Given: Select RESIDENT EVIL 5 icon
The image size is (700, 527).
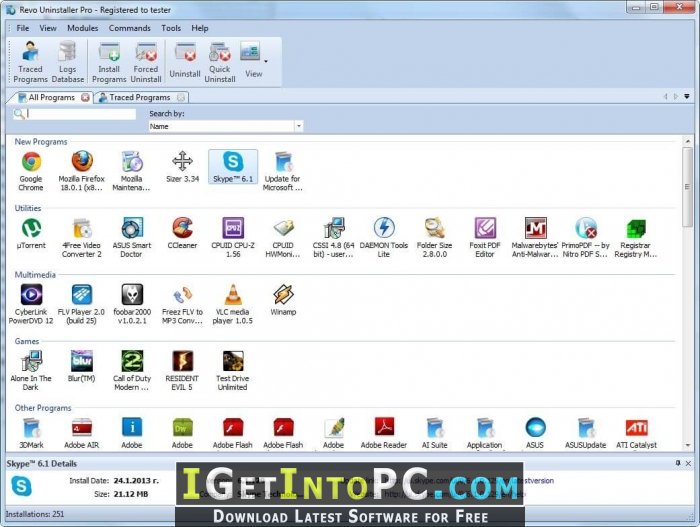Looking at the screenshot, I should [182, 371].
